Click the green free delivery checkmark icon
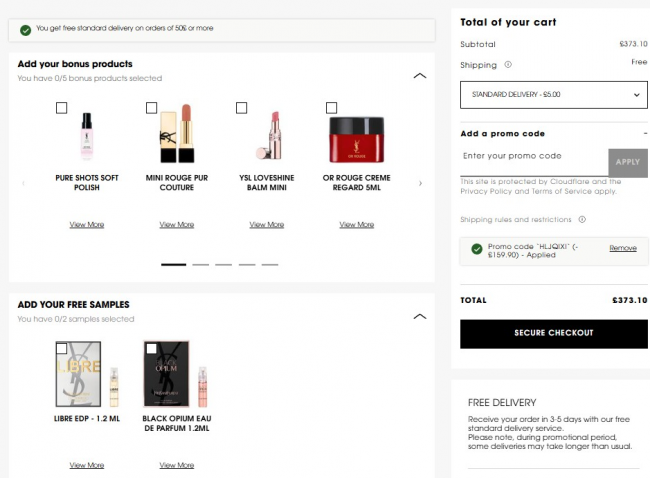The height and width of the screenshot is (478, 650). [x=26, y=30]
